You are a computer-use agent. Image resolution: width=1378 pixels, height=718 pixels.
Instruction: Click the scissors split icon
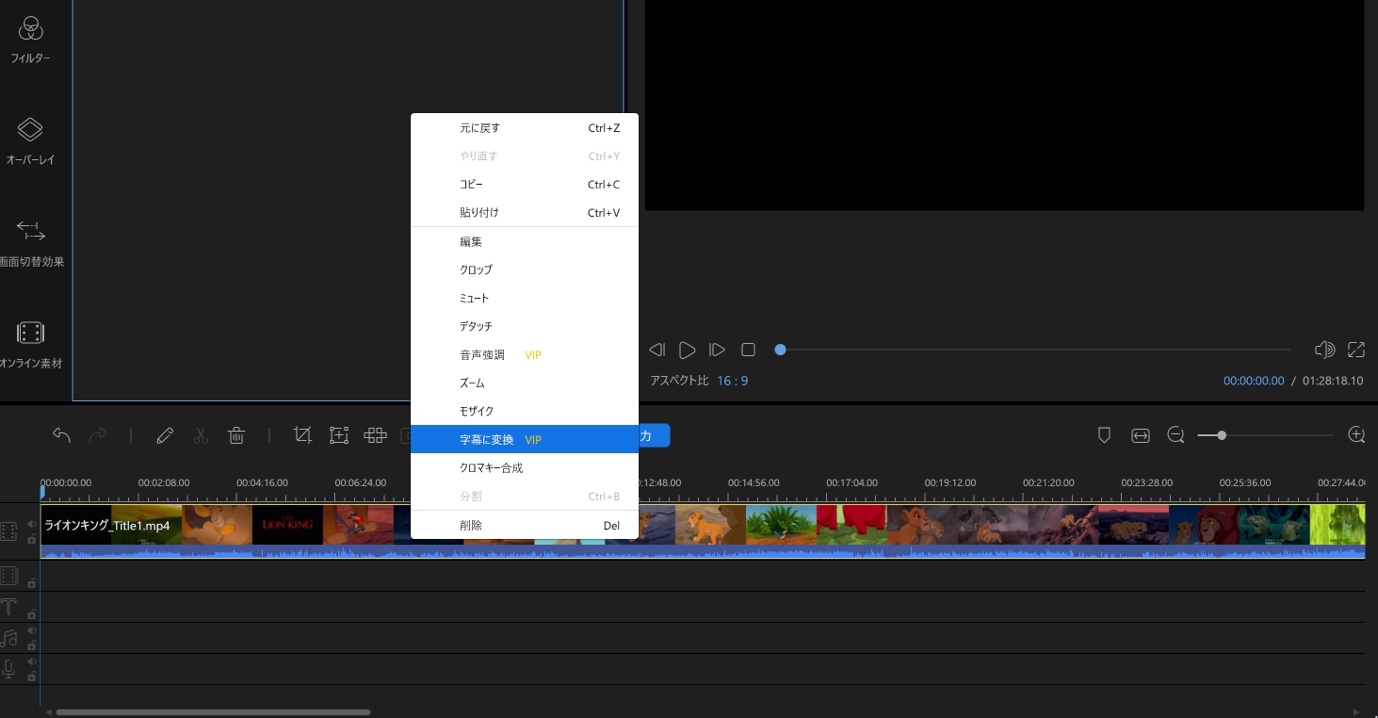point(200,435)
